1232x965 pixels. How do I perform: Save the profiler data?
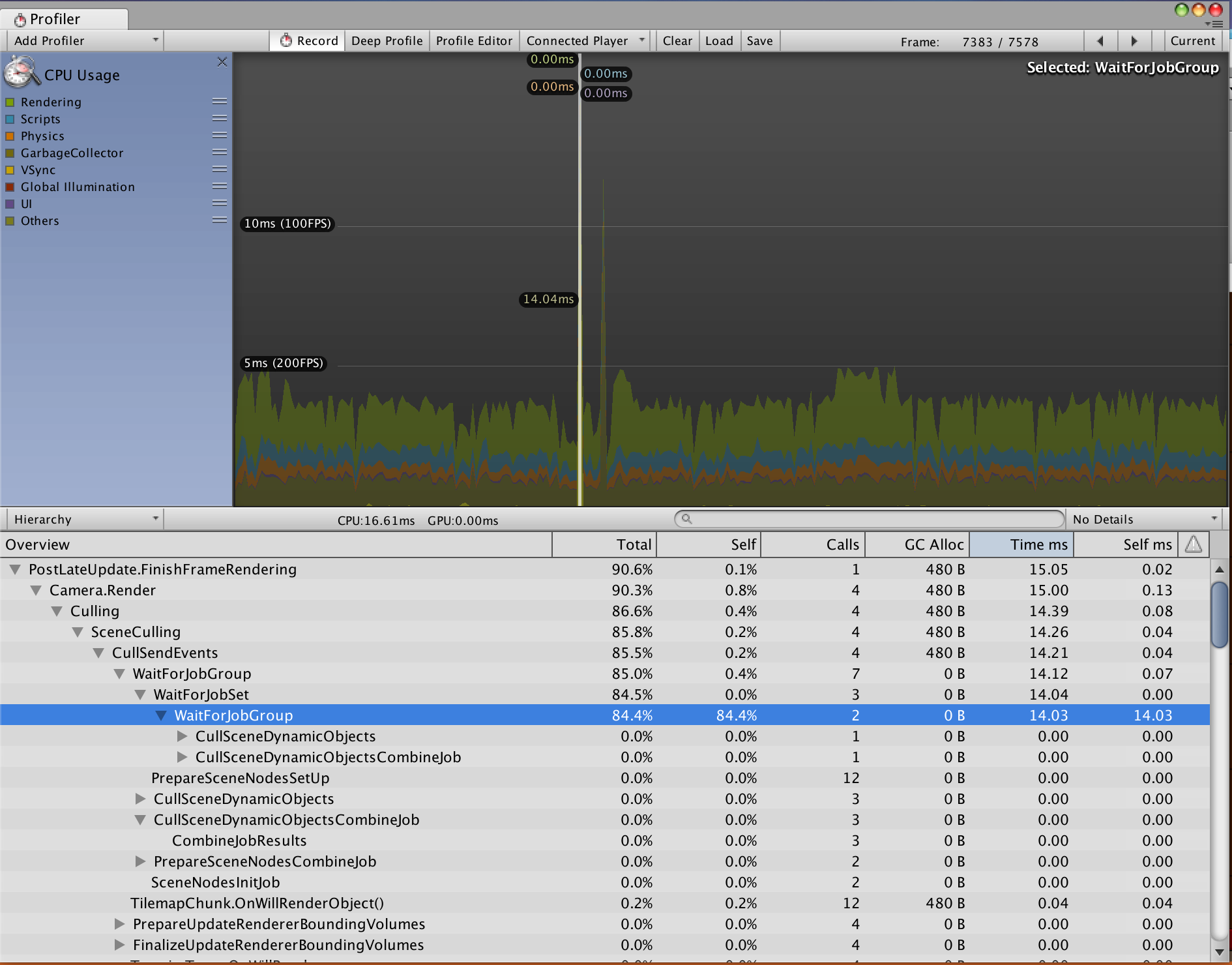[759, 41]
